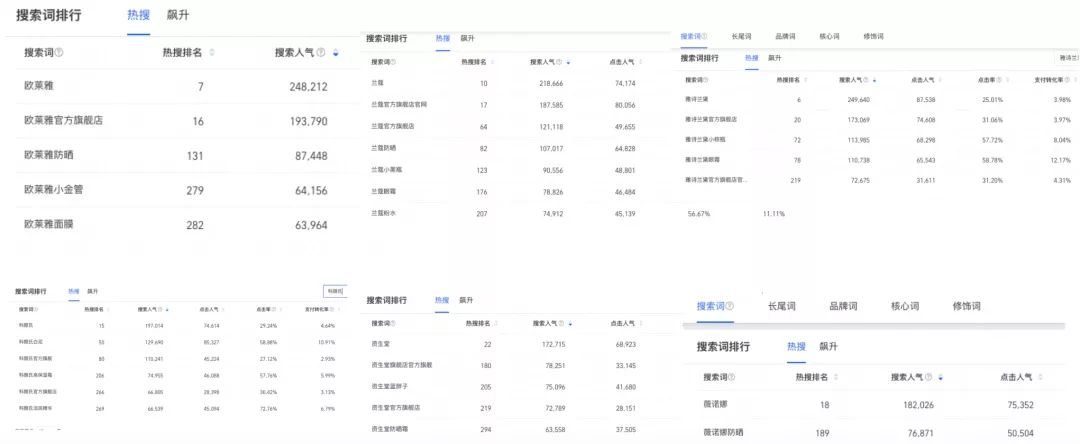The width and height of the screenshot is (1080, 444).
Task: Sort 点击人气 column in 资生堂 panel
Action: coord(641,323)
